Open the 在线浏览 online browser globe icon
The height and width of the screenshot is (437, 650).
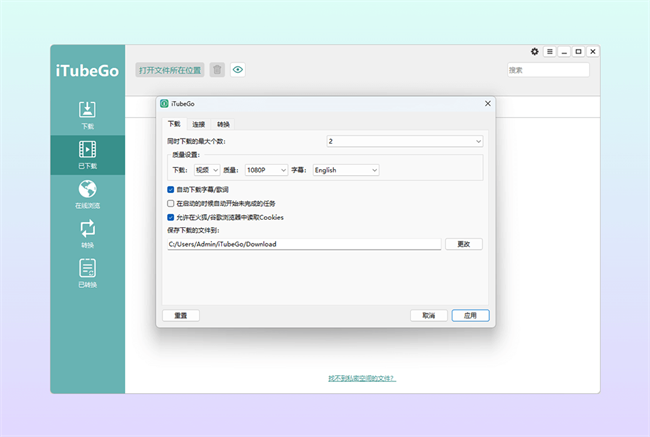click(87, 191)
